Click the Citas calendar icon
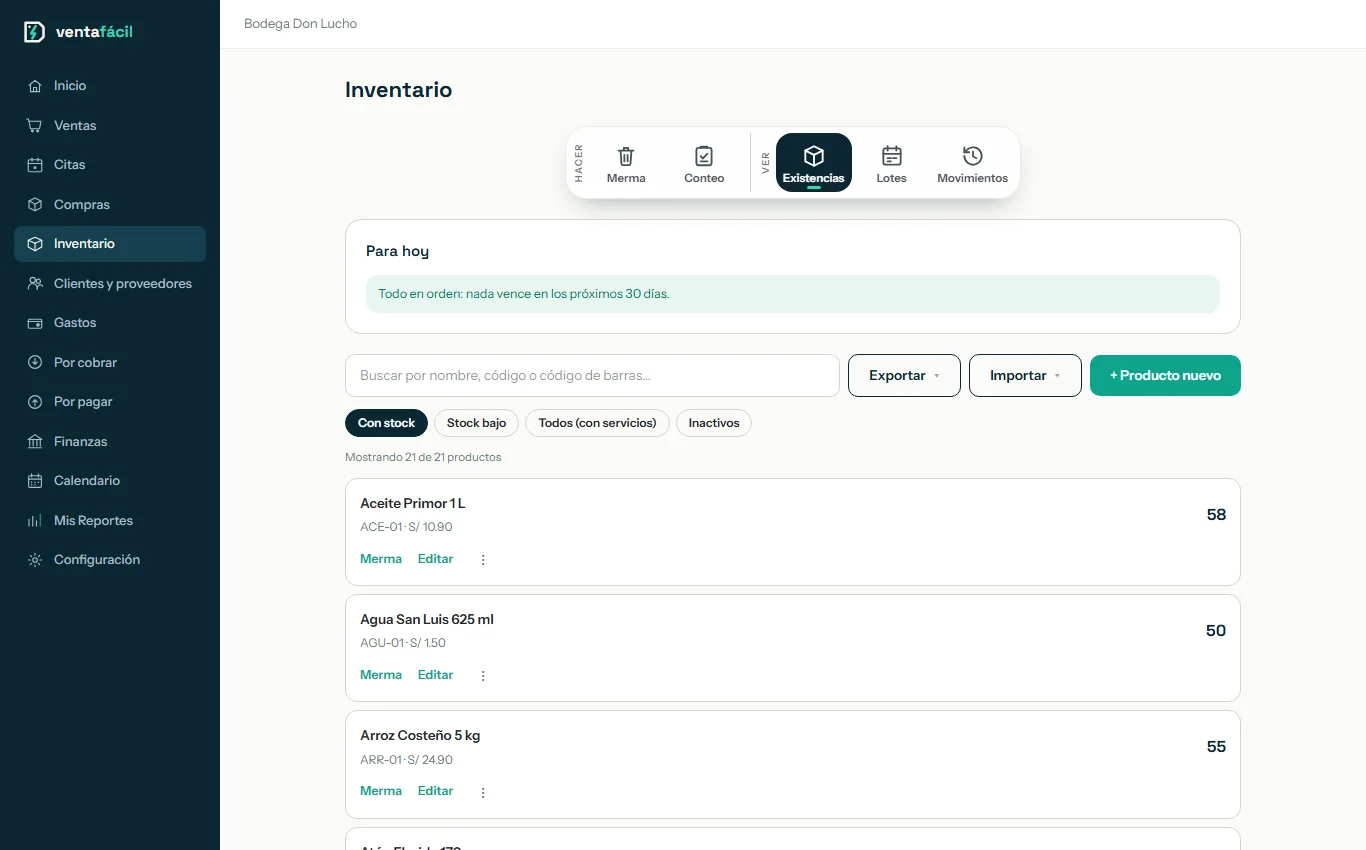This screenshot has height=850, width=1366. [x=35, y=165]
